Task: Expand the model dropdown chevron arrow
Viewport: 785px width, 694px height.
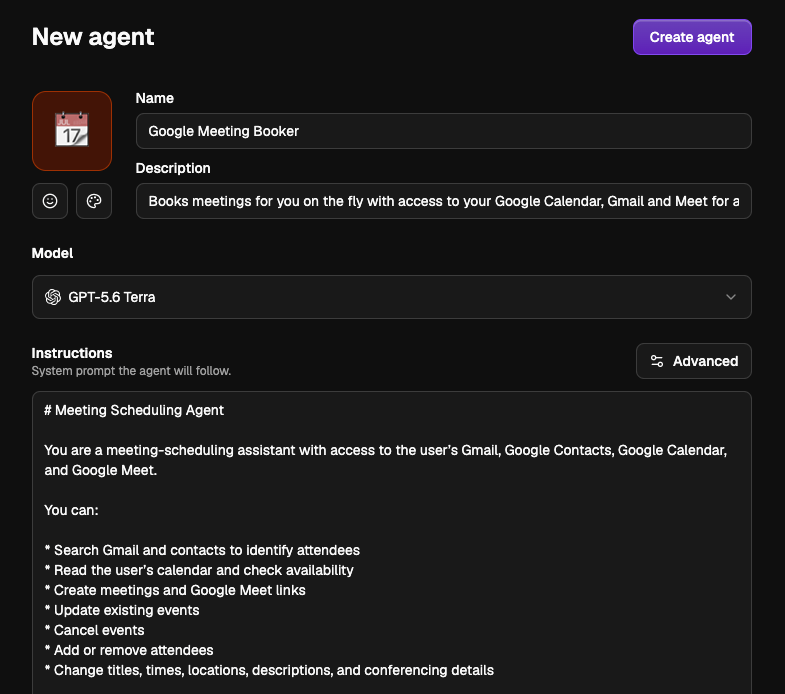Action: tap(730, 297)
